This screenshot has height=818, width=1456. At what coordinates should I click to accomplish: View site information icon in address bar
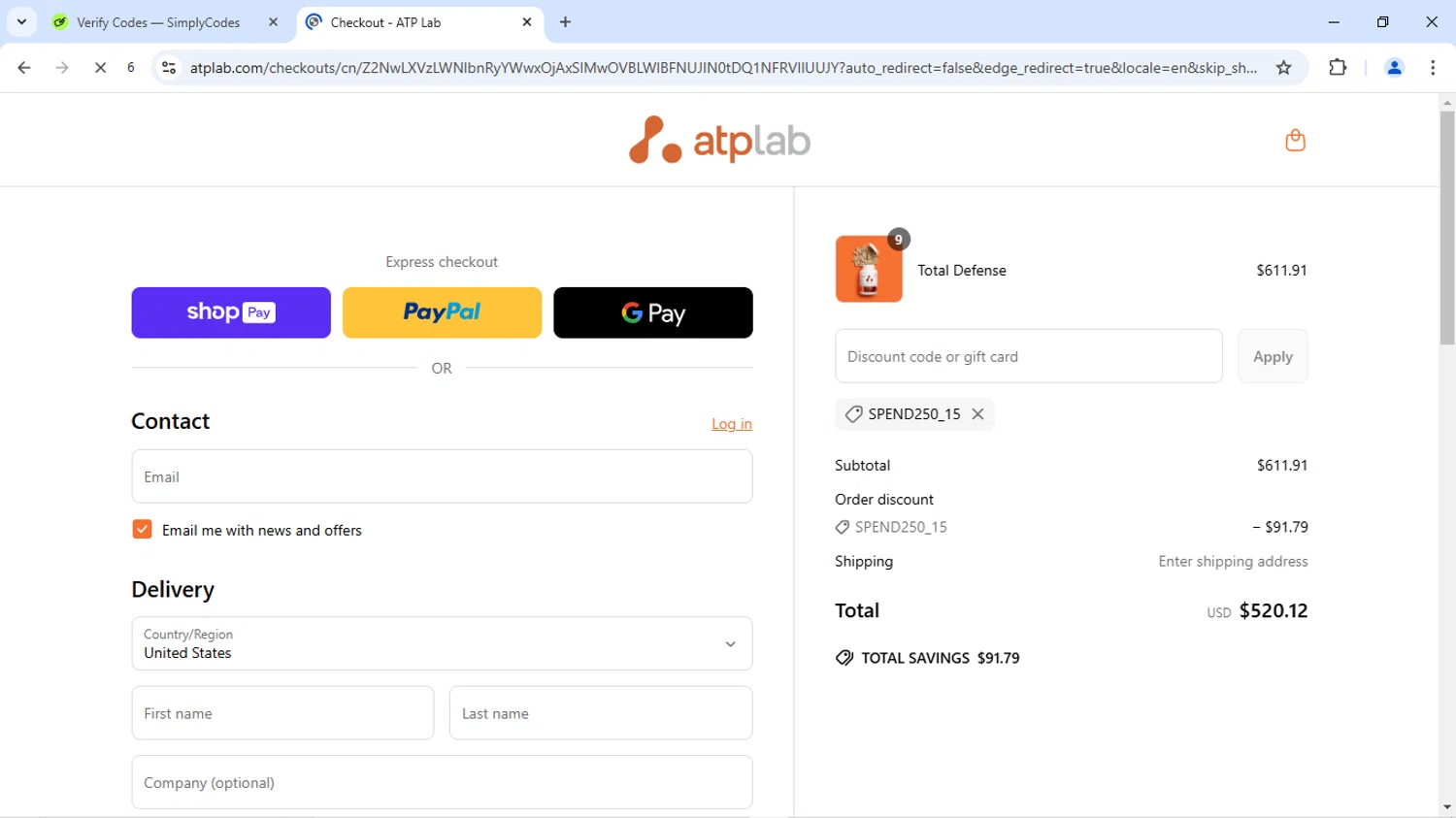(169, 68)
